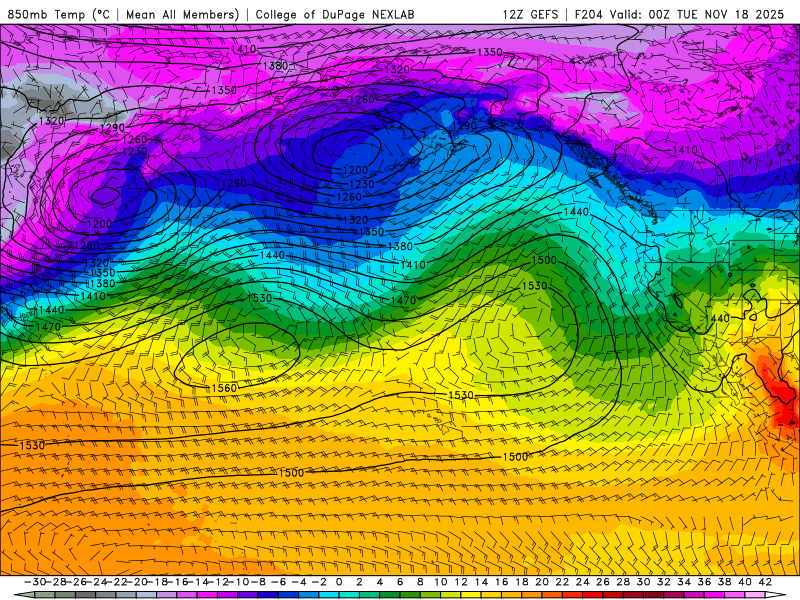
Task: Click the '850mb Temp (°C' title text
Action: coord(58,14)
